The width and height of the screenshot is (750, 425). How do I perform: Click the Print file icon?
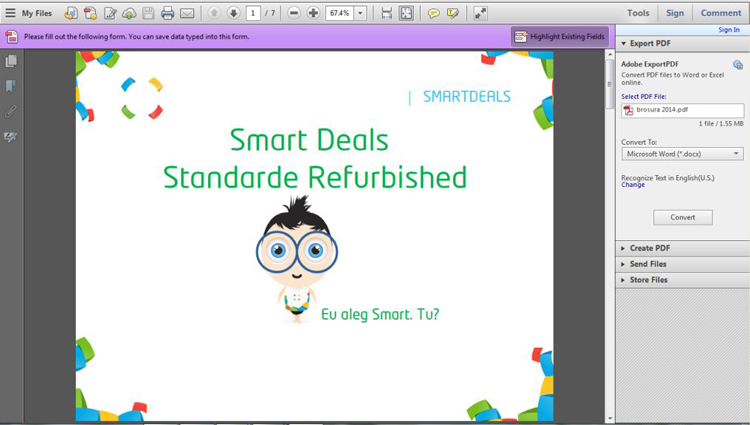pos(167,13)
